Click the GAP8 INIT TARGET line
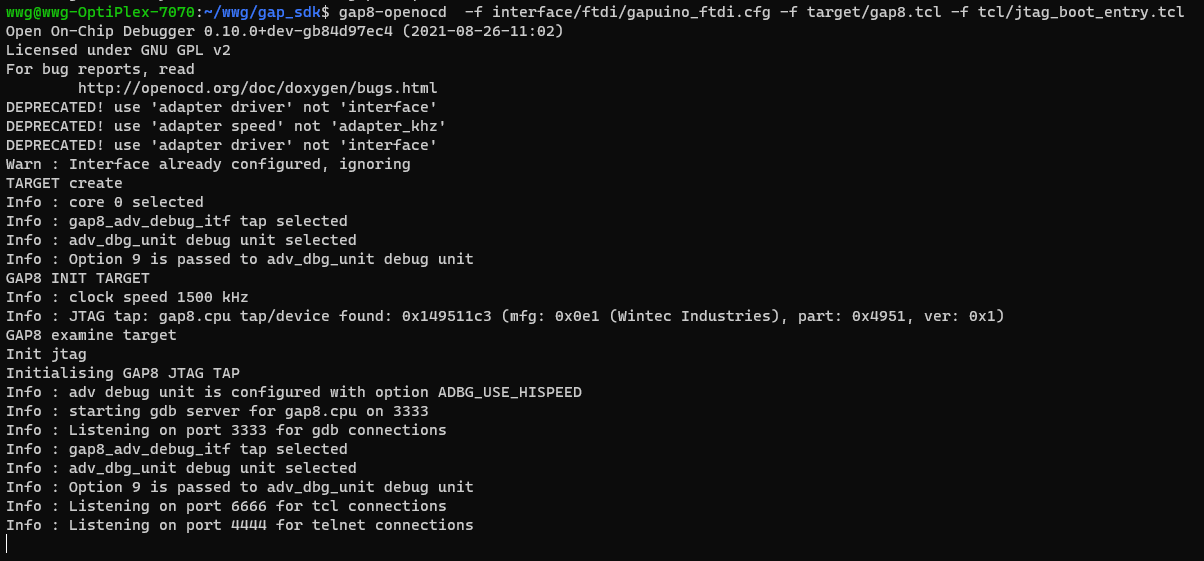Image resolution: width=1204 pixels, height=561 pixels. pyautogui.click(x=78, y=278)
